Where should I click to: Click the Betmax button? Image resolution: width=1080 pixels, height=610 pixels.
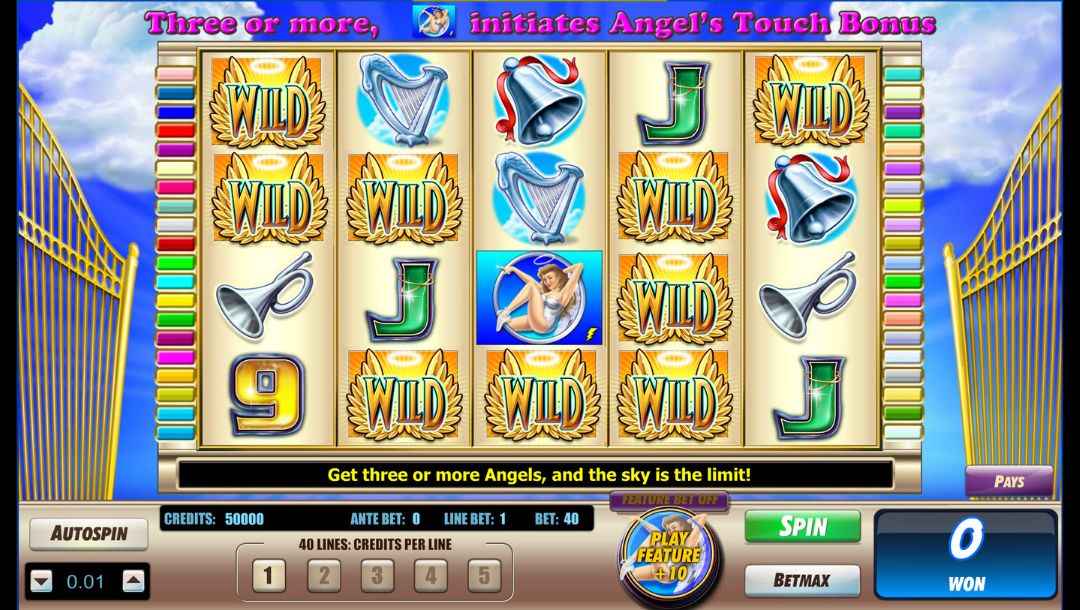802,580
